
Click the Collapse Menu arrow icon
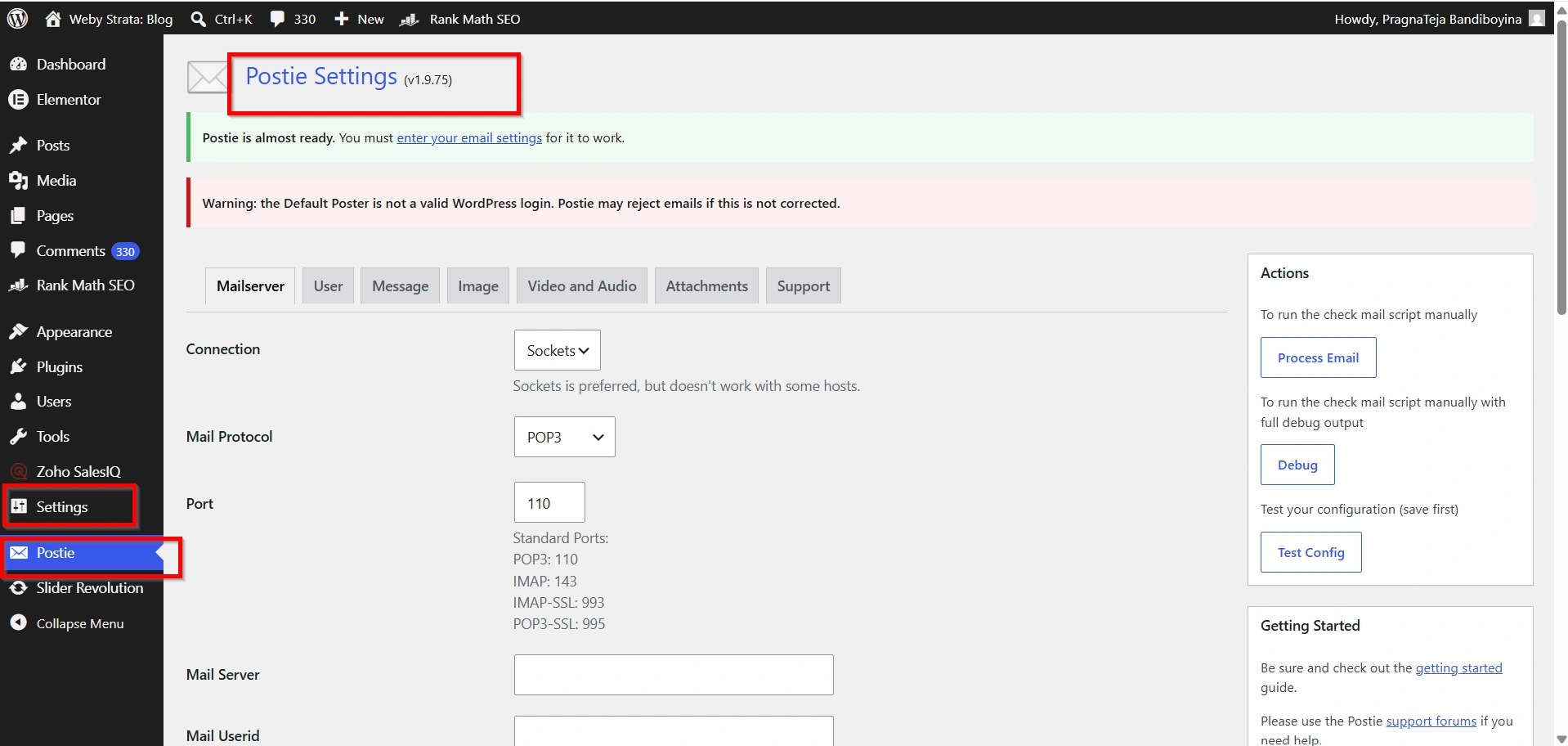click(x=18, y=622)
